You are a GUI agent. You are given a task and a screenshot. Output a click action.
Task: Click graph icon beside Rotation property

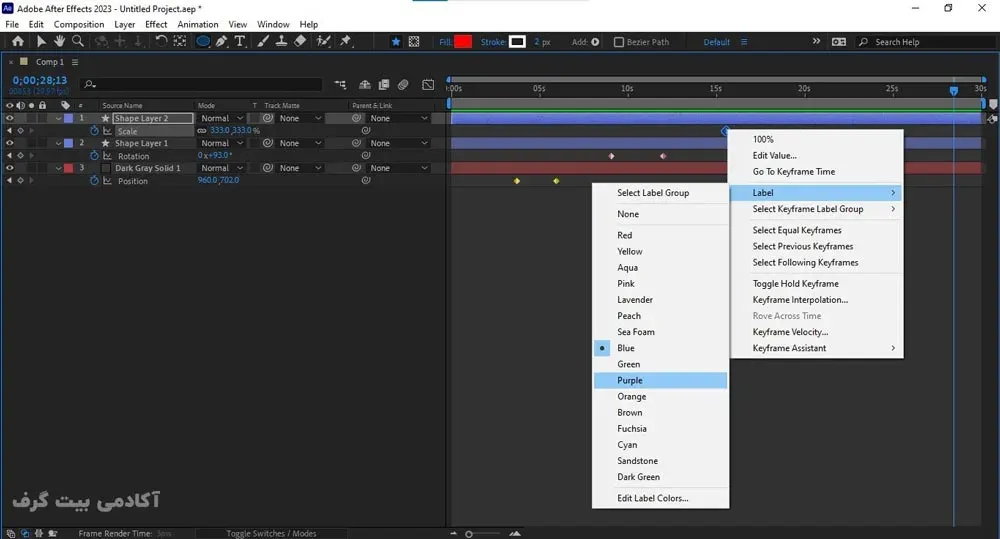point(107,156)
